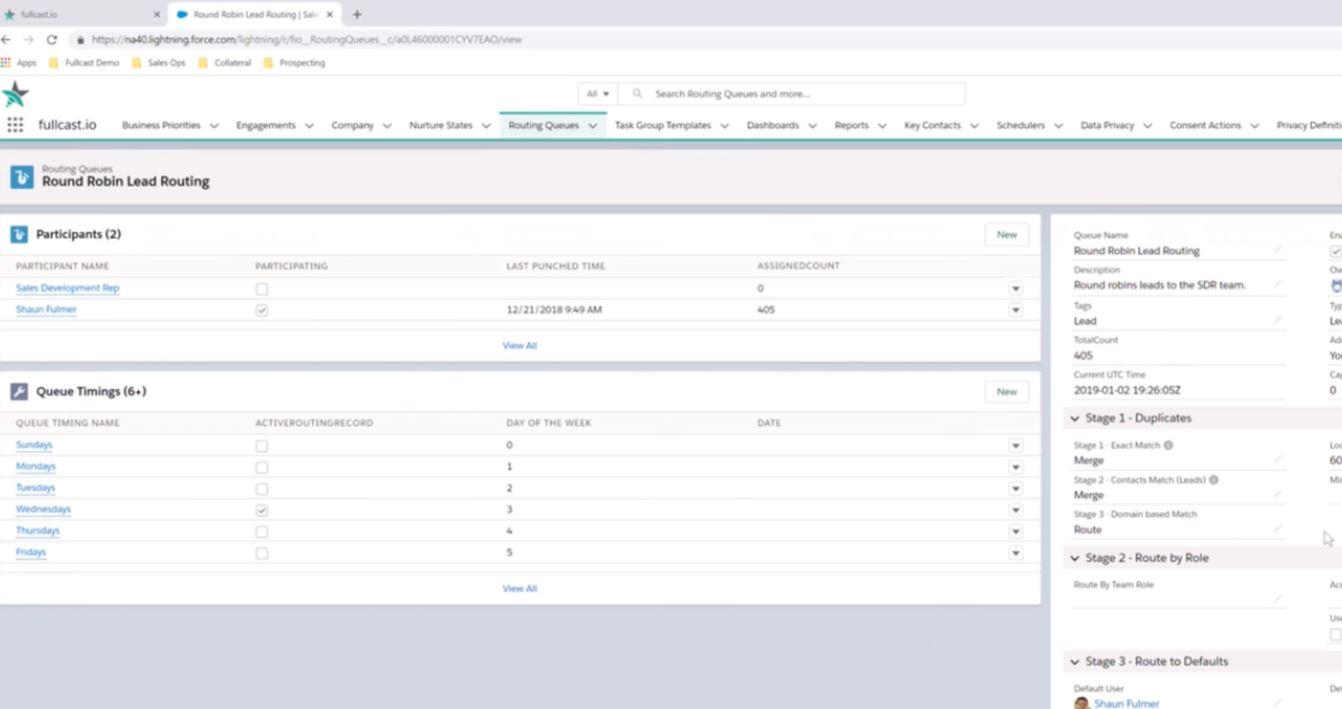
Task: Click View All under Queue Timings
Action: pyautogui.click(x=519, y=588)
